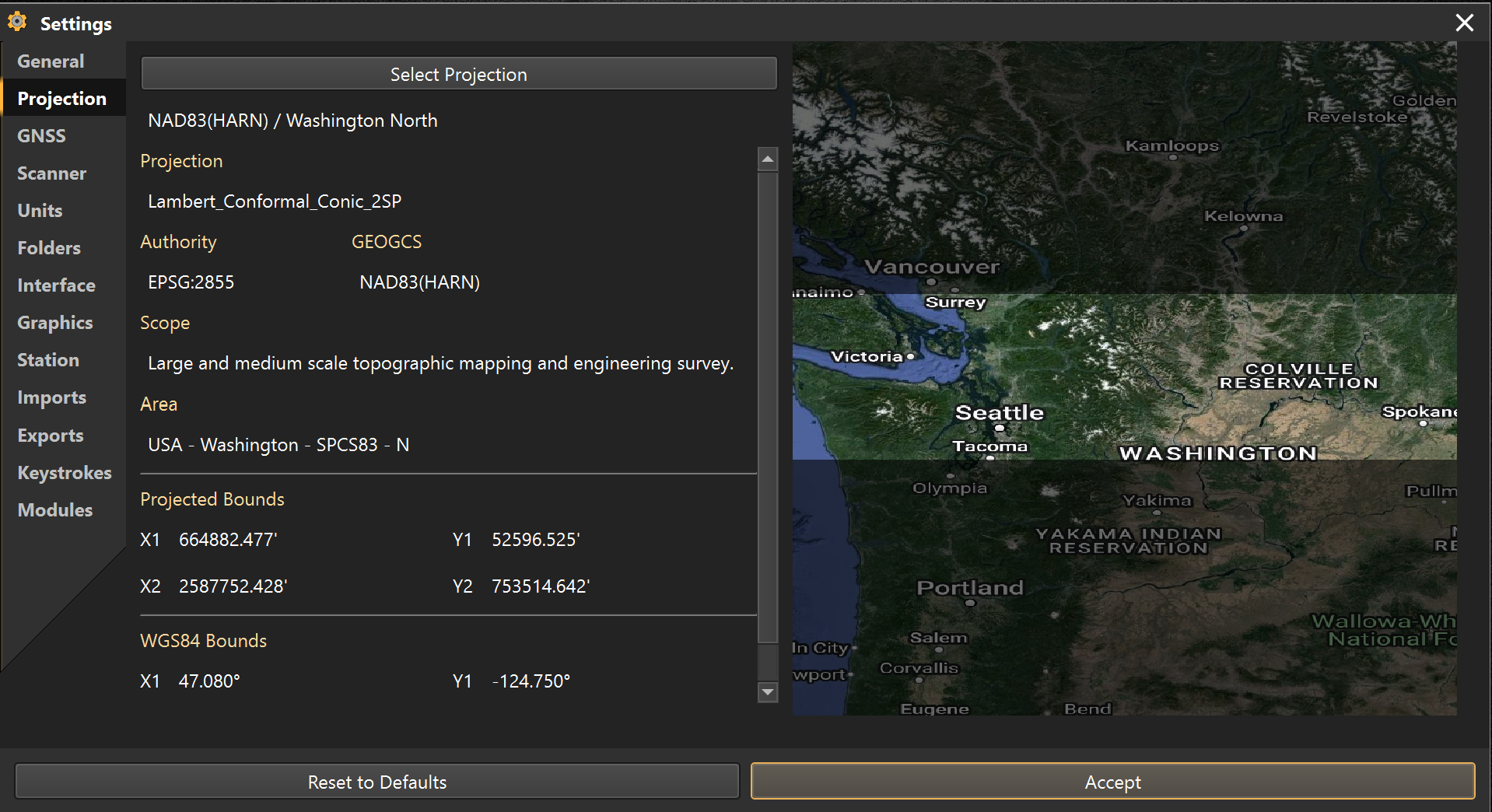
Task: Open the Exports tab
Action: coord(51,436)
